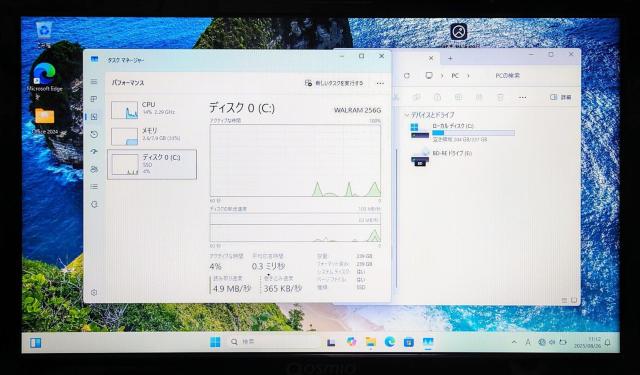Close the current File Explorer tab
This screenshot has height=375, width=640.
[x=431, y=58]
